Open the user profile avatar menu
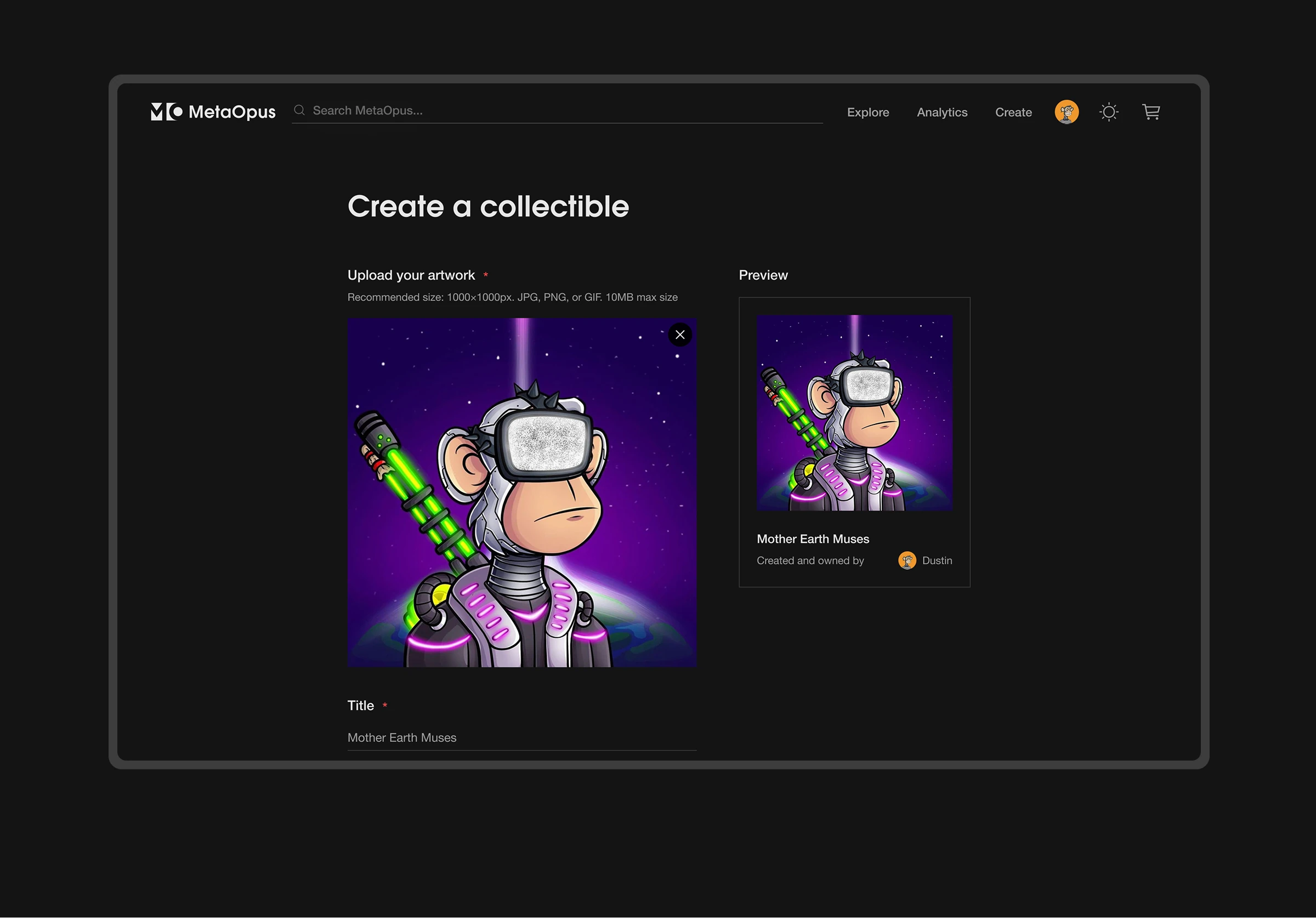The width and height of the screenshot is (1316, 918). [1066, 112]
